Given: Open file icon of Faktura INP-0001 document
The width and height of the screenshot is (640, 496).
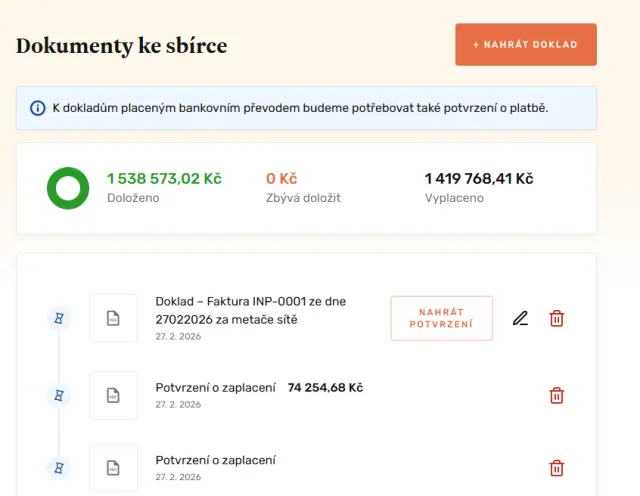Looking at the screenshot, I should 113,319.
